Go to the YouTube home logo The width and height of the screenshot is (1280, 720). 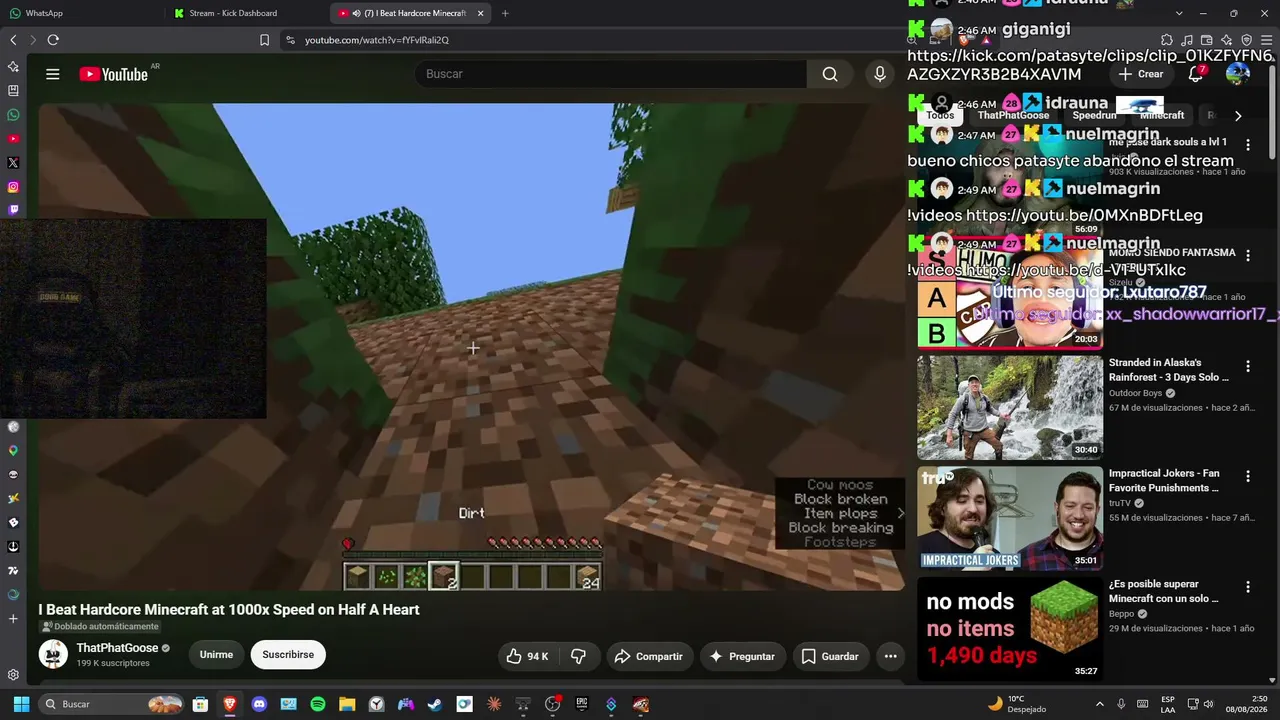[x=113, y=74]
